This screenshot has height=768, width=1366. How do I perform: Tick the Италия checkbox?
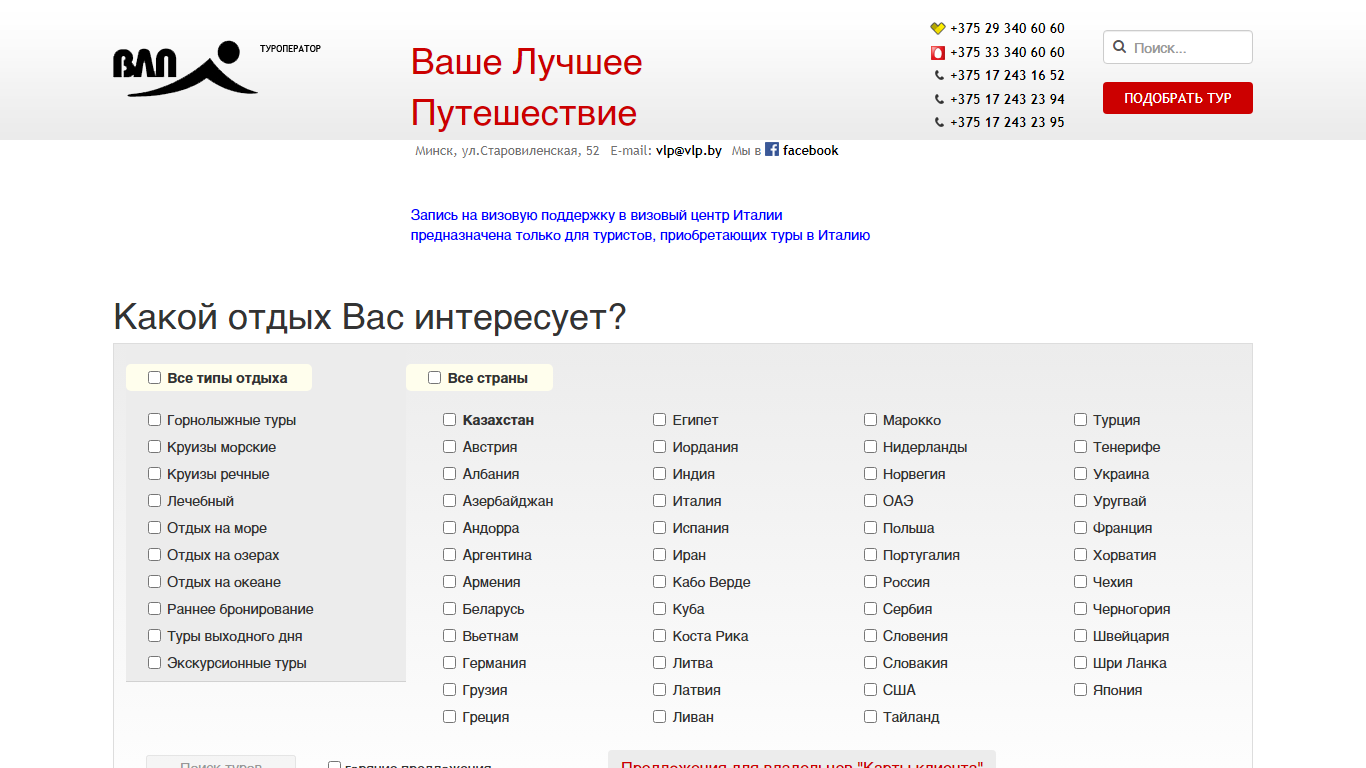tap(660, 501)
